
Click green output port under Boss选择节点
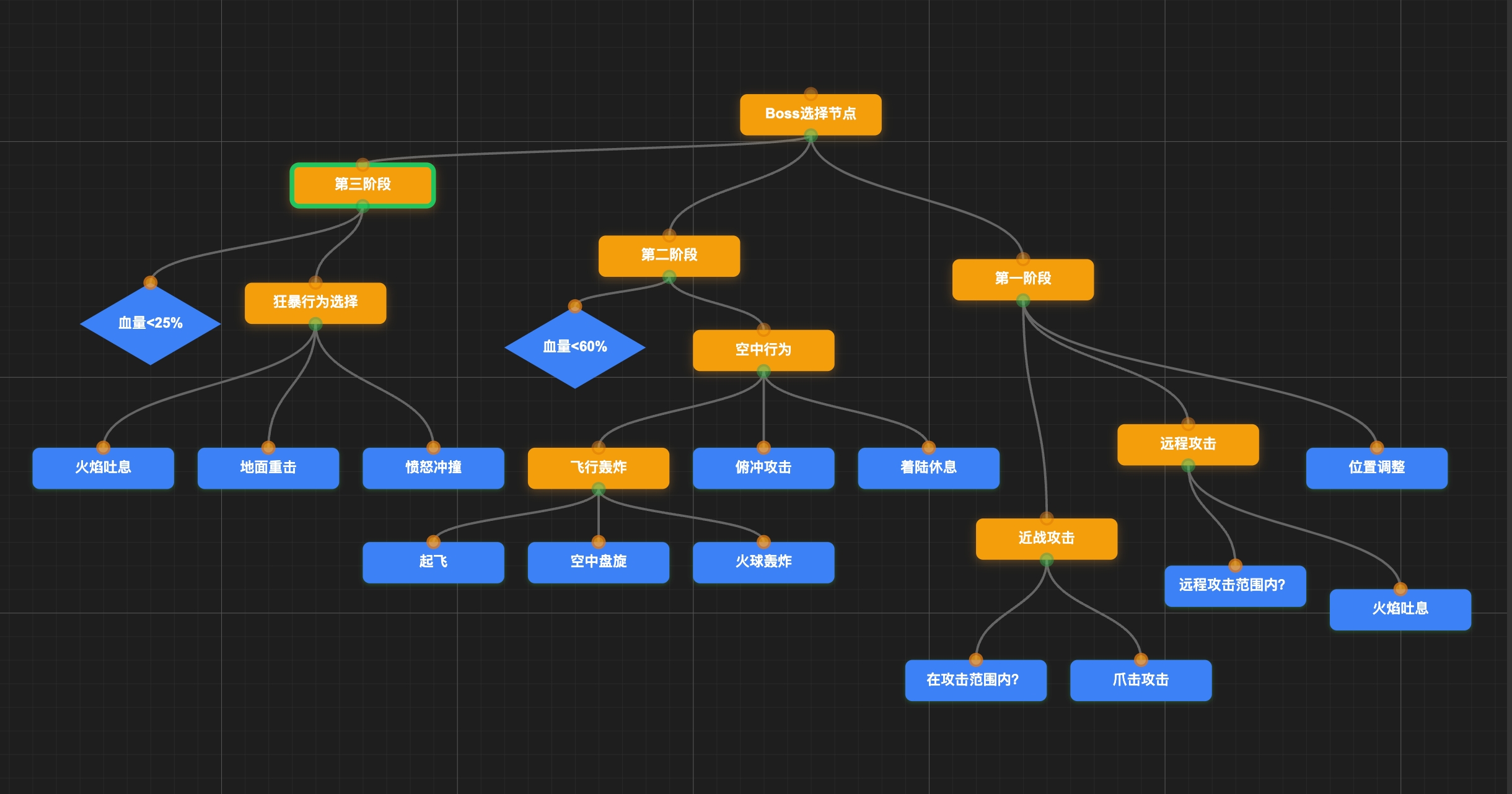point(811,135)
